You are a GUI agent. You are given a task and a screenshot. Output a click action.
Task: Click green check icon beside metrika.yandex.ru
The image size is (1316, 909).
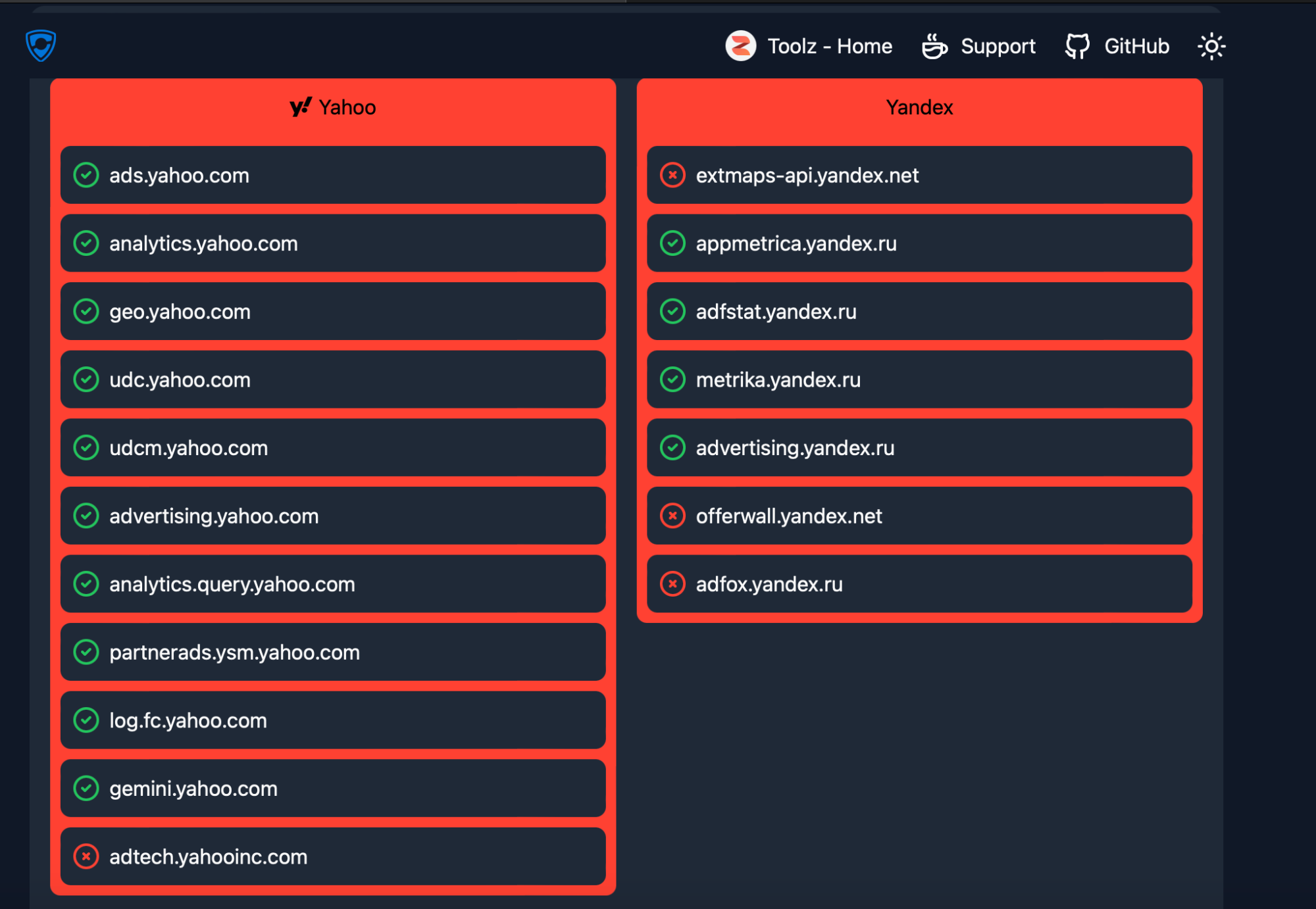tap(672, 379)
